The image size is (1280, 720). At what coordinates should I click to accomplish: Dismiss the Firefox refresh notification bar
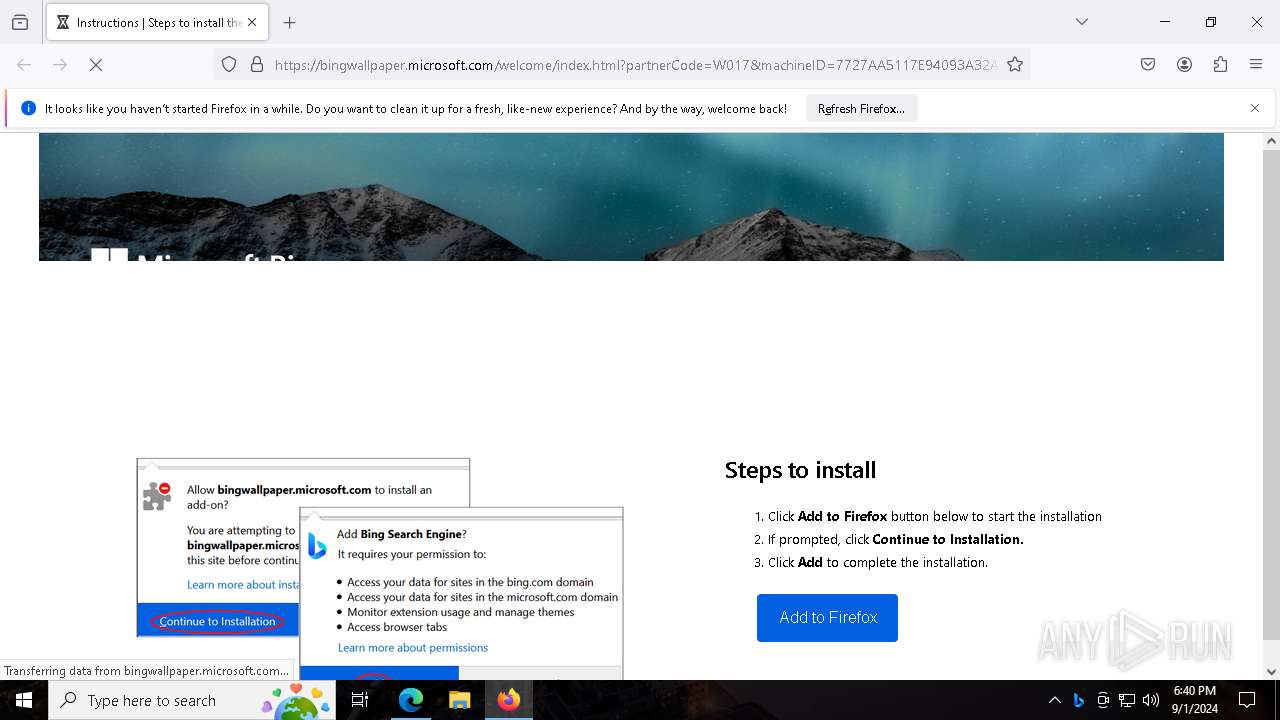click(1255, 108)
